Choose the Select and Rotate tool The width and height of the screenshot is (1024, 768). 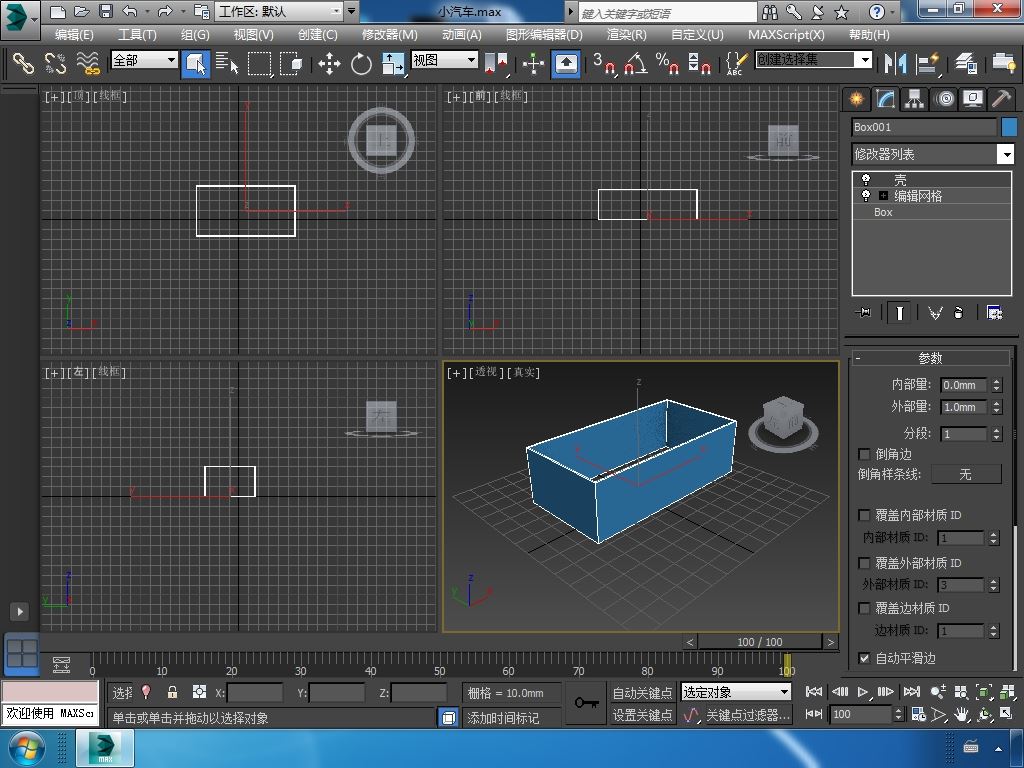pyautogui.click(x=360, y=64)
